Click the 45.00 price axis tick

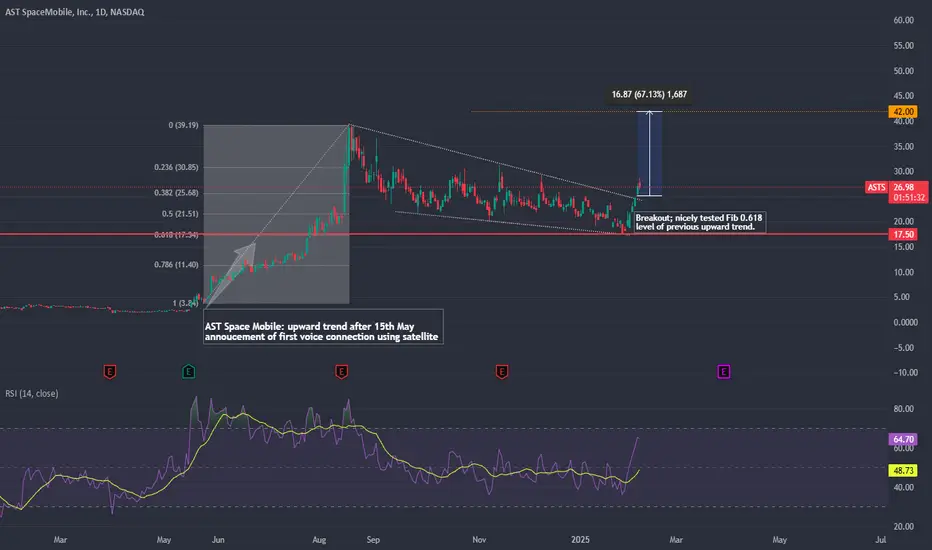pyautogui.click(x=903, y=96)
